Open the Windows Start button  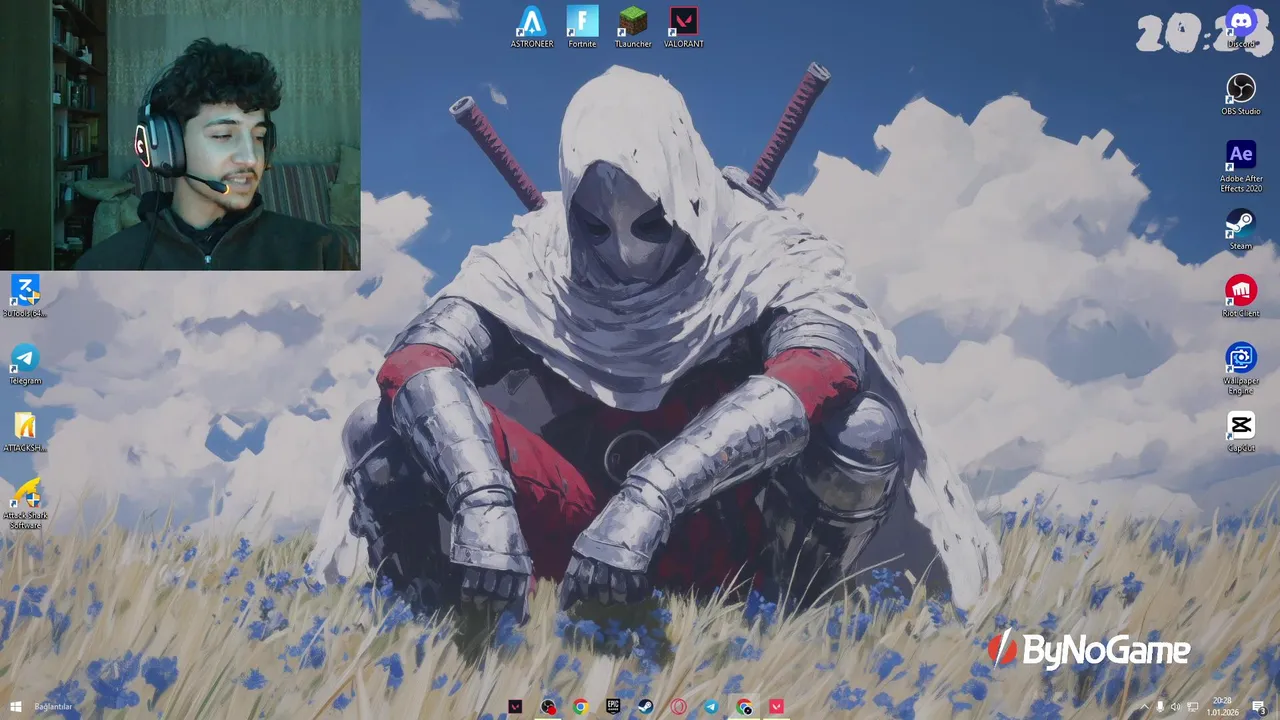pyautogui.click(x=15, y=707)
